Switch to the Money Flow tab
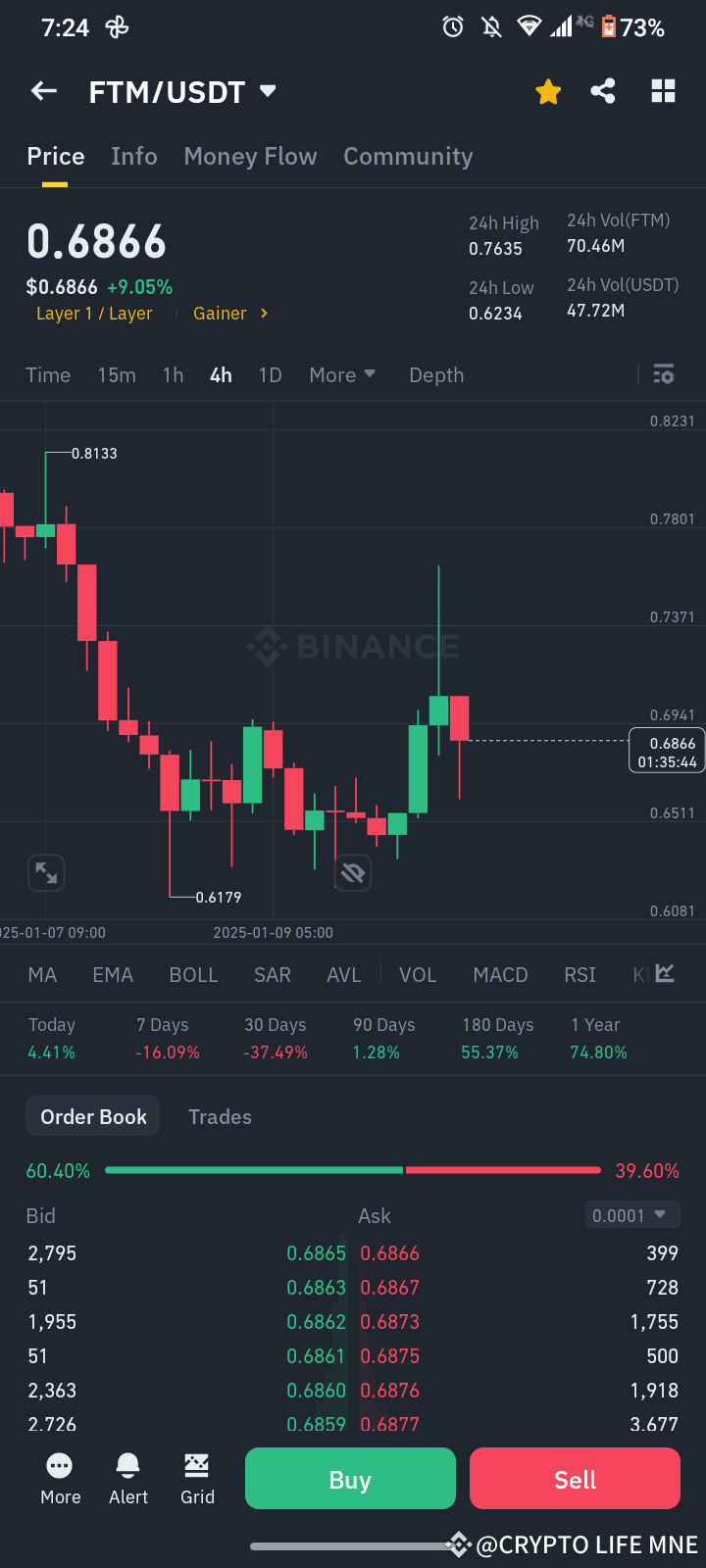706x1568 pixels. point(250,156)
